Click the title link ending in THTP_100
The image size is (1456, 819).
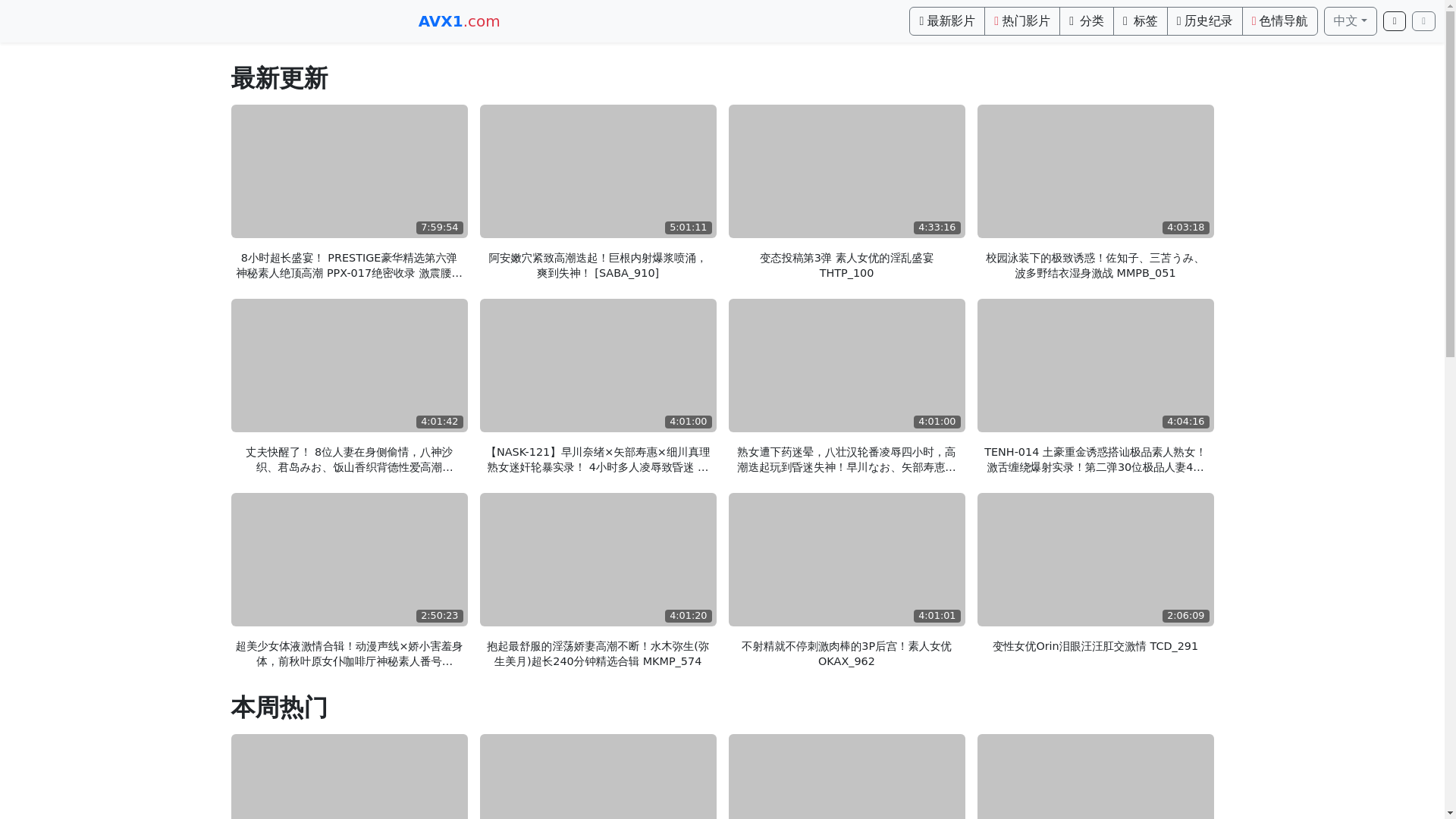coord(846,265)
